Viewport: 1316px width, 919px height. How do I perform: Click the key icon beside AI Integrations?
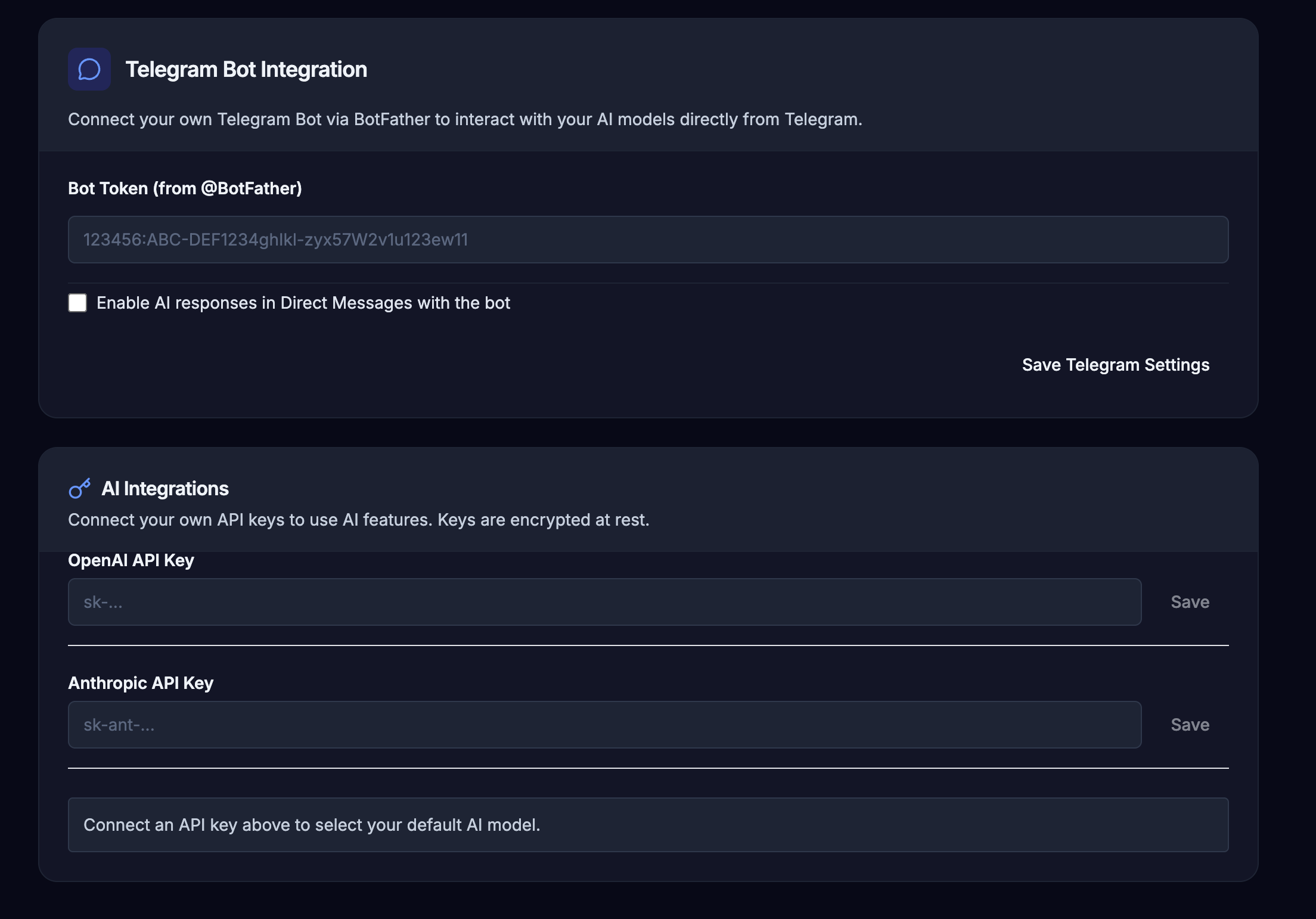click(79, 489)
